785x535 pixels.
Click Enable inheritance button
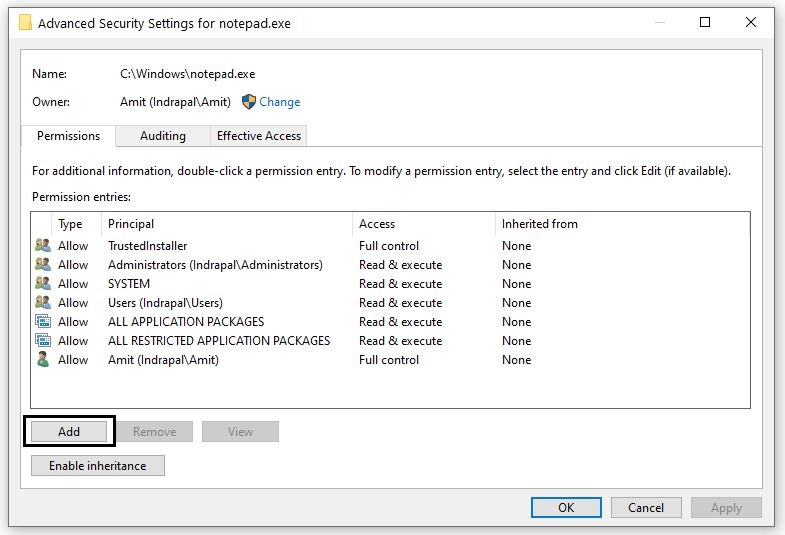[98, 465]
